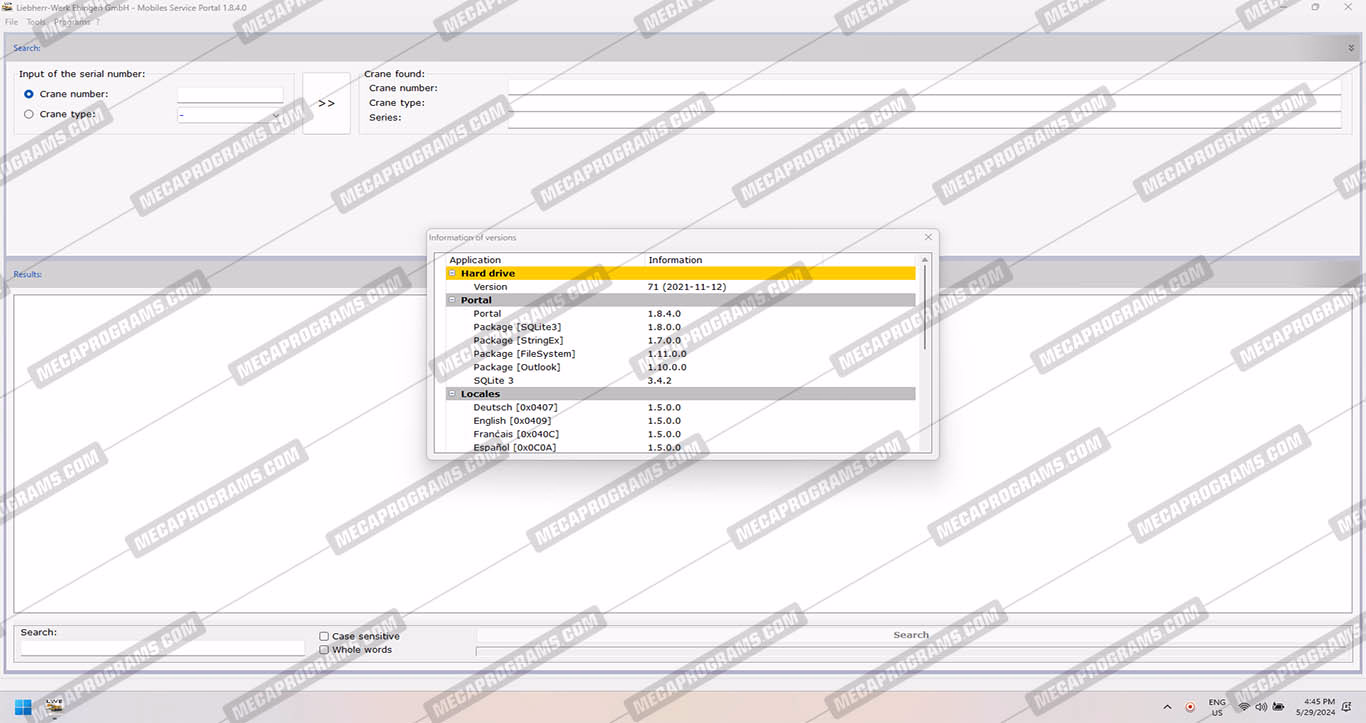Collapse the Hard drive group
Image resolution: width=1366 pixels, height=723 pixels.
tap(452, 273)
